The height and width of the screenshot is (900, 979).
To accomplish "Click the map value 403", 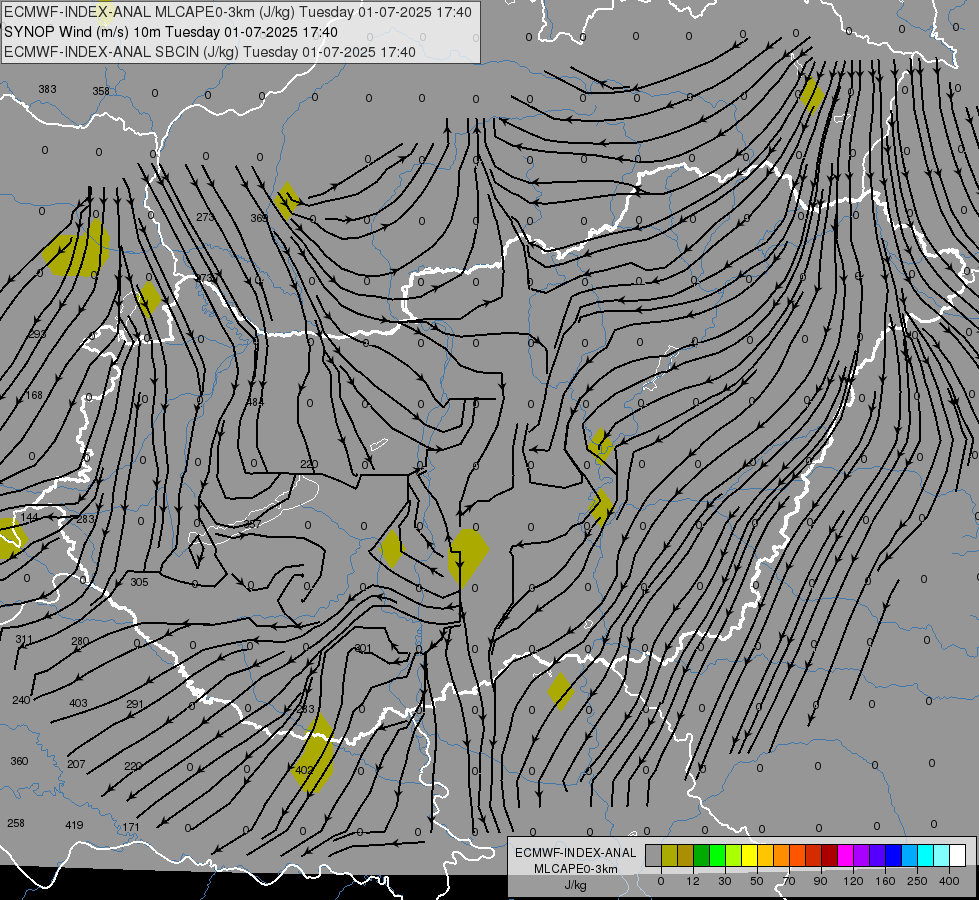I will tap(78, 703).
